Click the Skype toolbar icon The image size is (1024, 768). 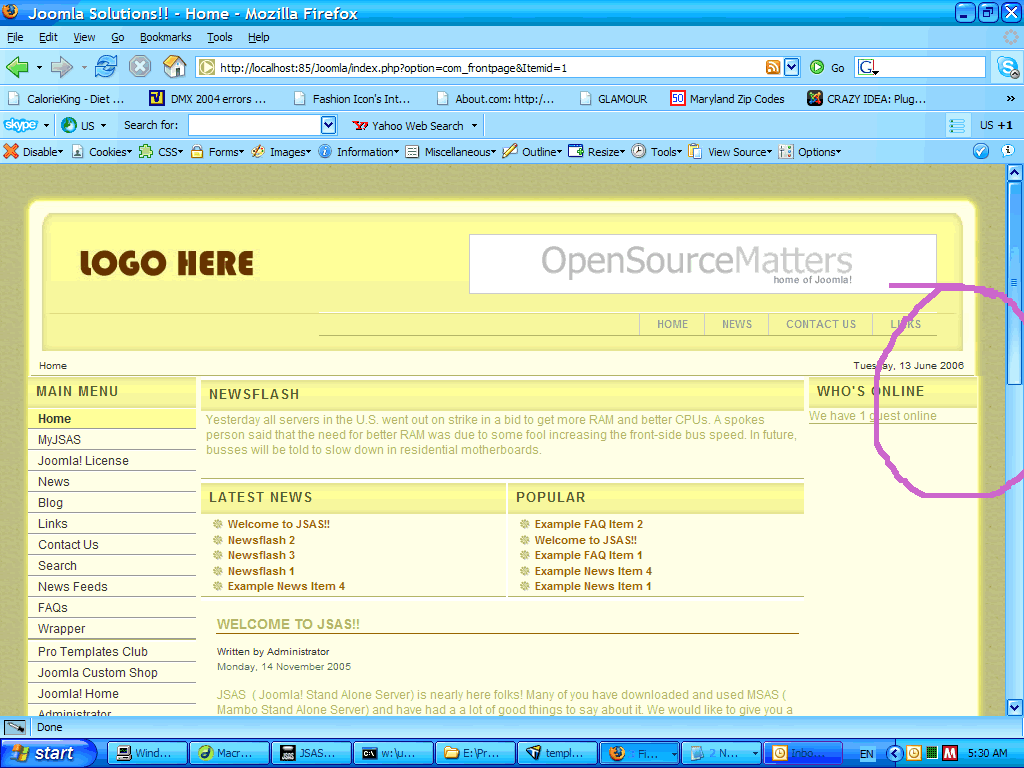(x=20, y=125)
